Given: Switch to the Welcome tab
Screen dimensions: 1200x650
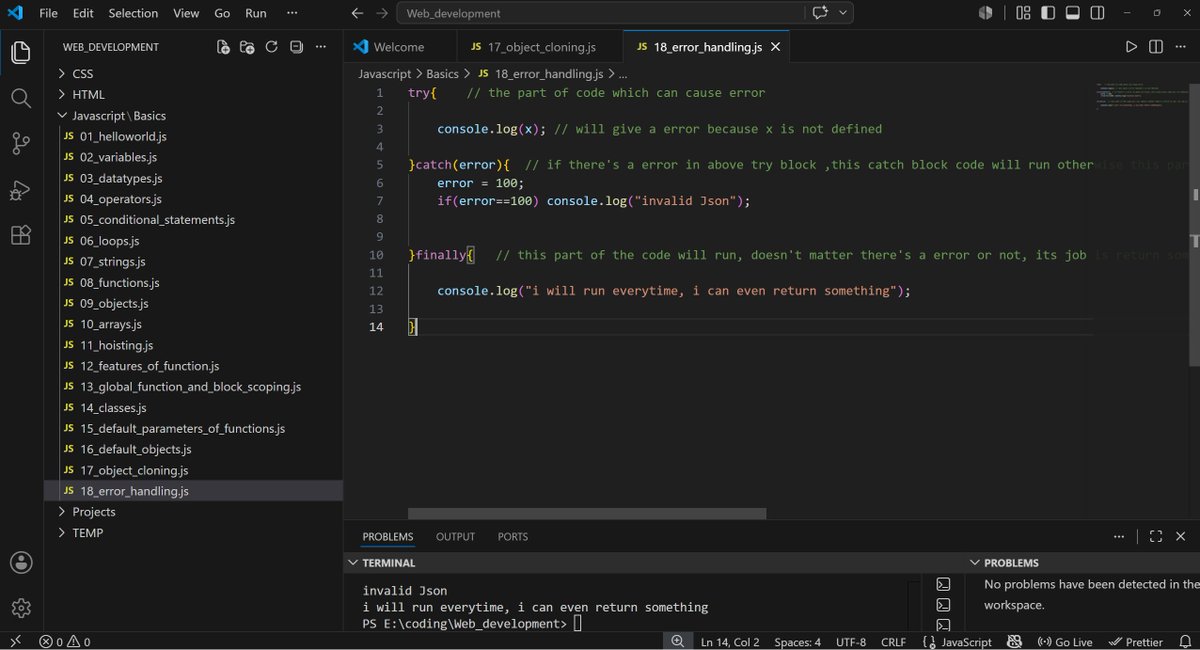Looking at the screenshot, I should click(x=400, y=47).
